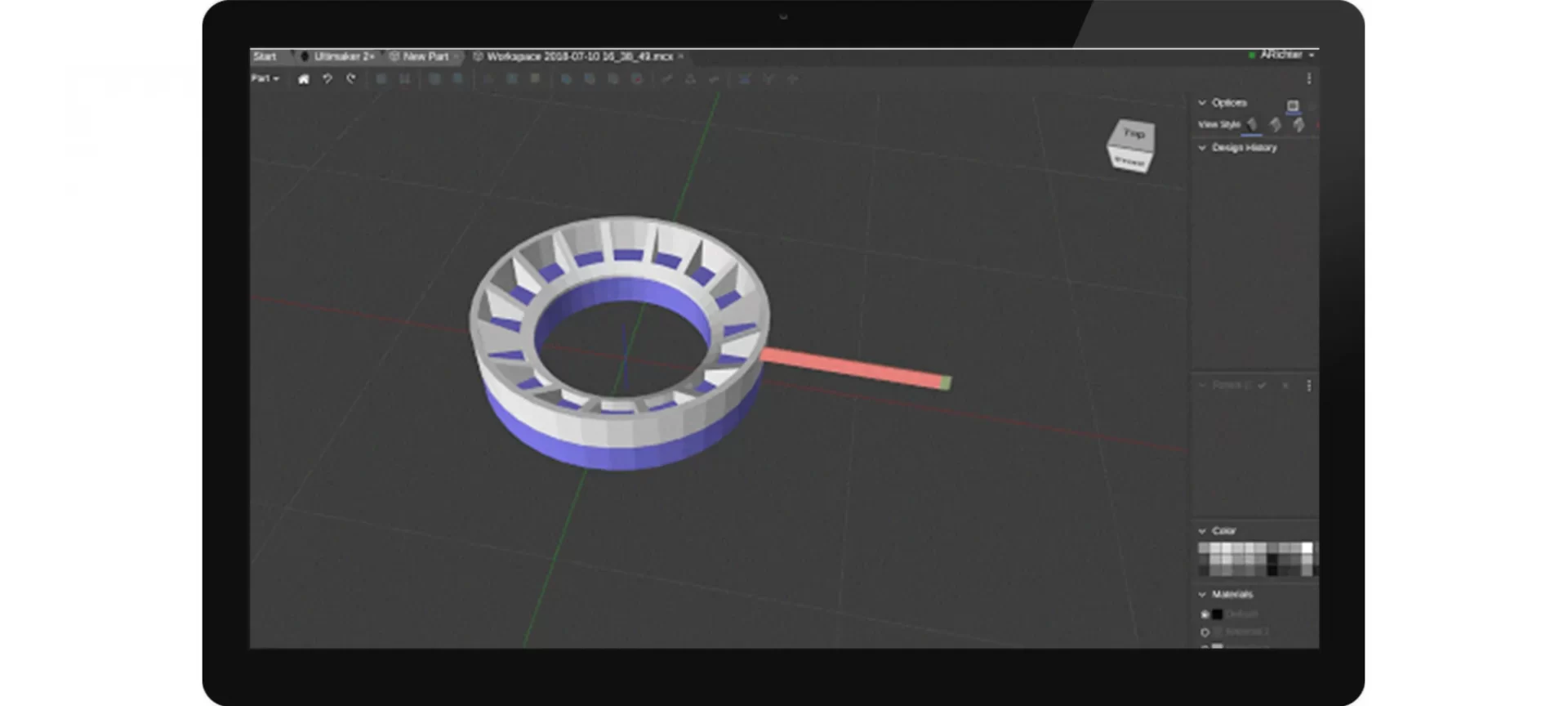The width and height of the screenshot is (1568, 706).
Task: Choose the last View Style icon
Action: [1298, 125]
